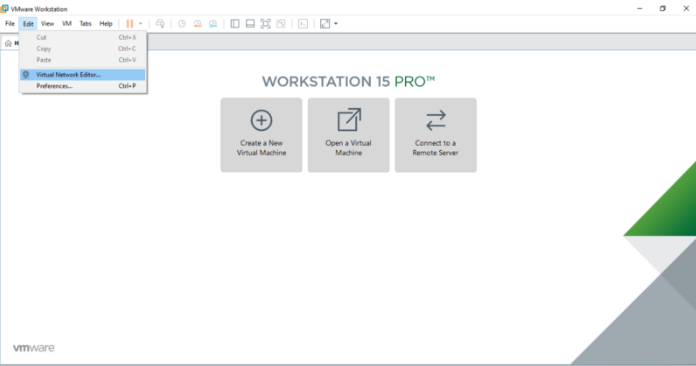Click the revert to snapshot icon

[198, 24]
